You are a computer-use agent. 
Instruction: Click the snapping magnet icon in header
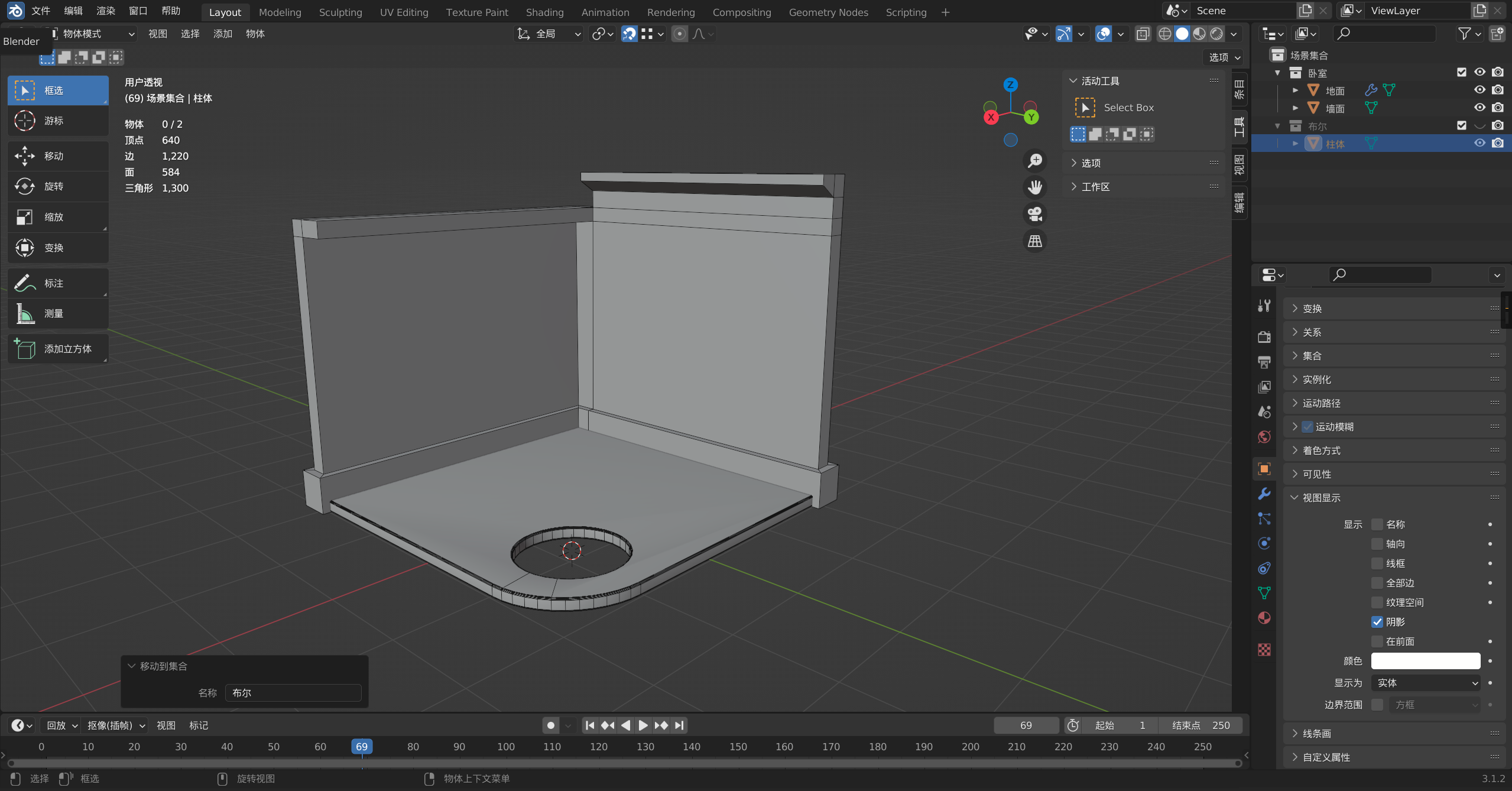tap(630, 34)
